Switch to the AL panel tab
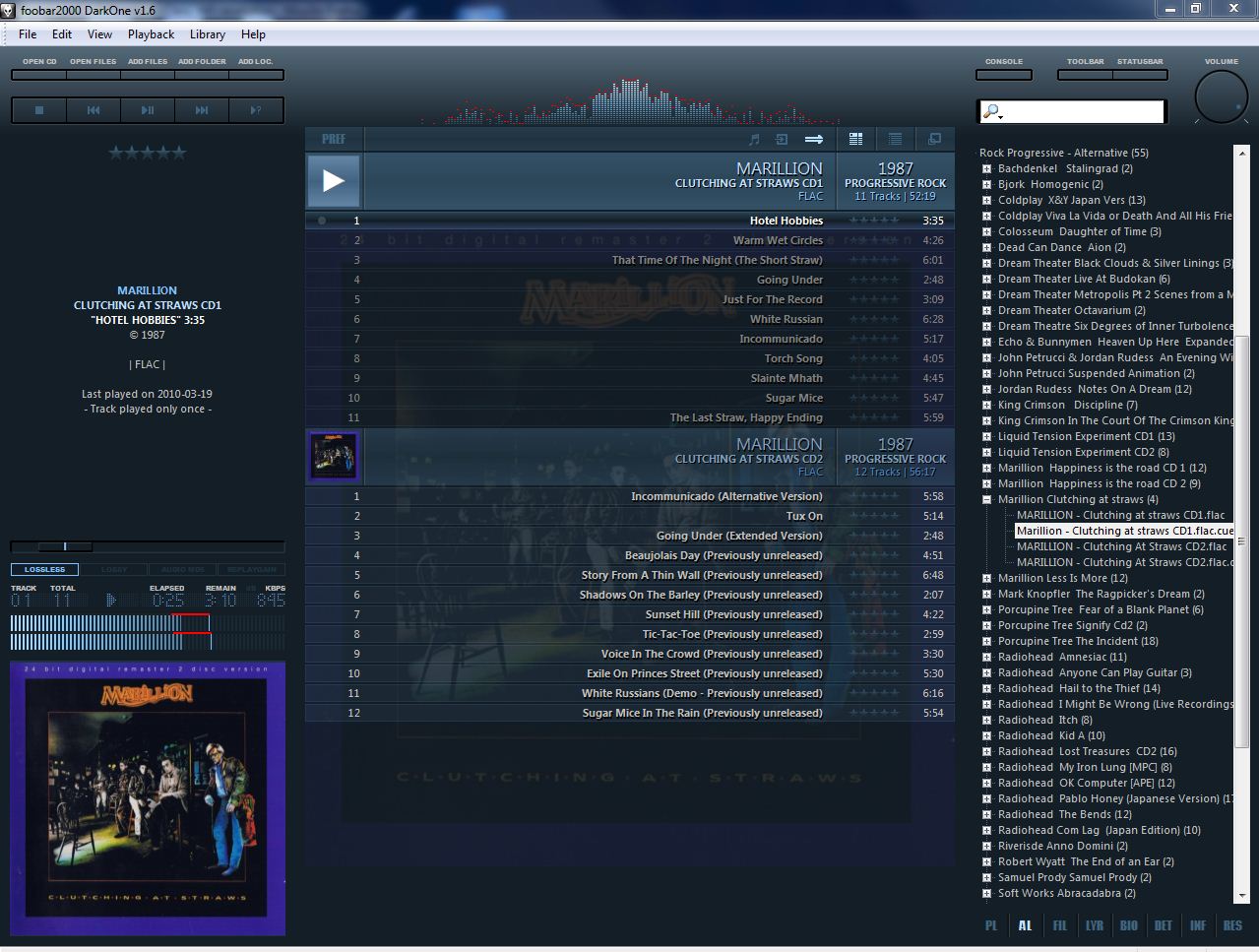Screen dimensions: 1259x952 (x=1025, y=925)
